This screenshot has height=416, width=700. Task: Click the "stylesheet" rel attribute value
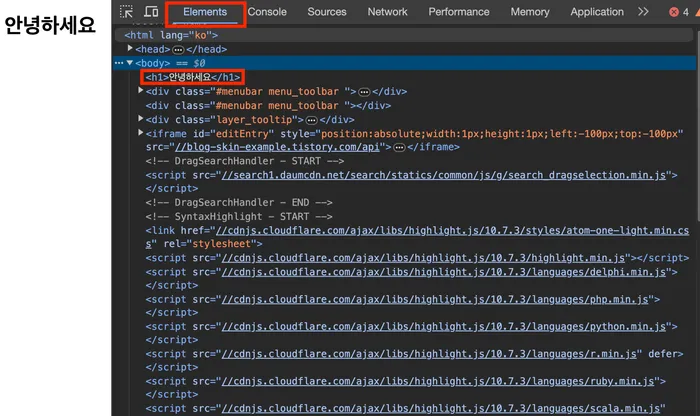tap(221, 244)
